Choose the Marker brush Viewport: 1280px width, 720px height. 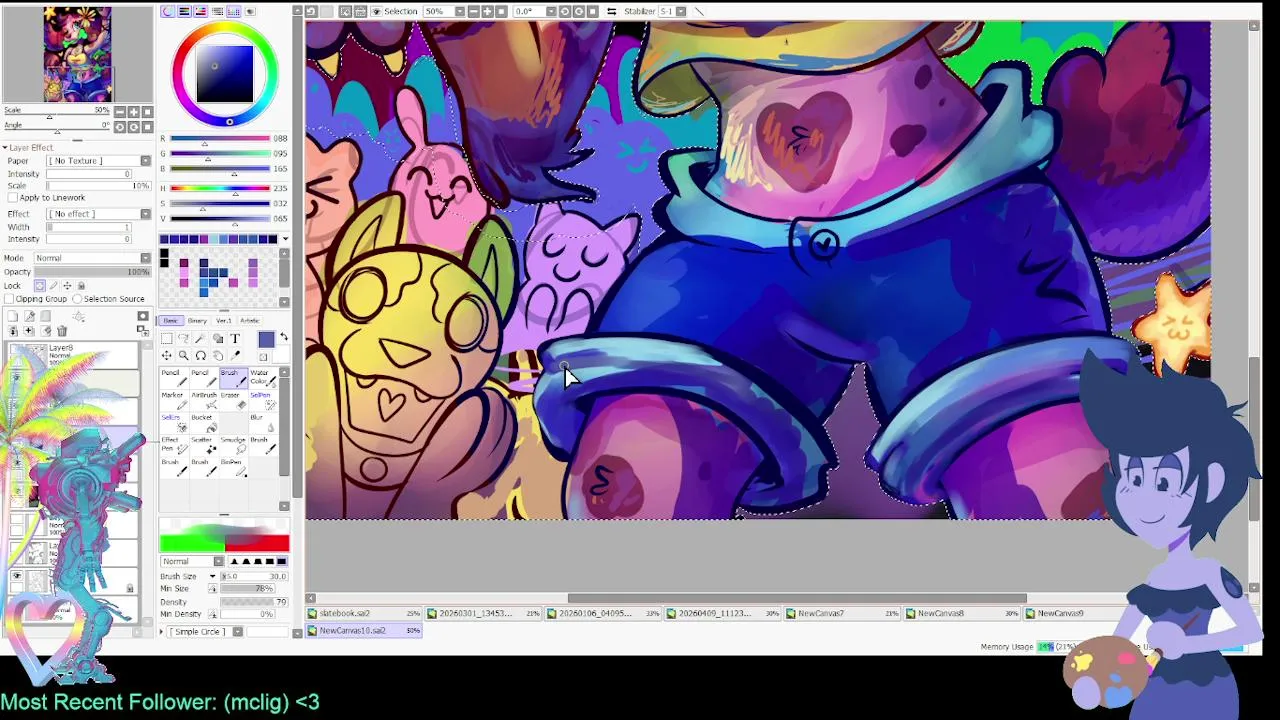click(x=174, y=401)
